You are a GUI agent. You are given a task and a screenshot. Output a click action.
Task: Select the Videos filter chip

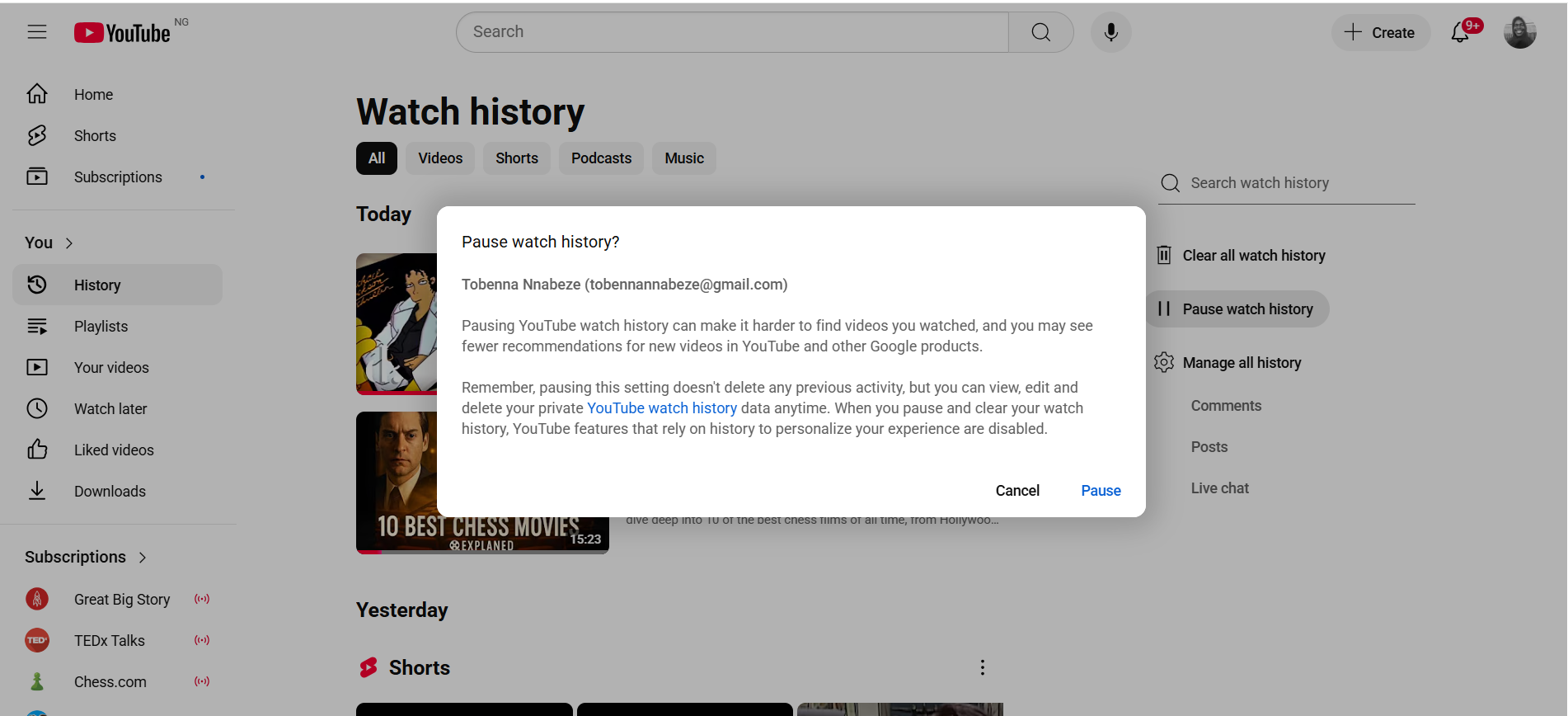click(440, 158)
